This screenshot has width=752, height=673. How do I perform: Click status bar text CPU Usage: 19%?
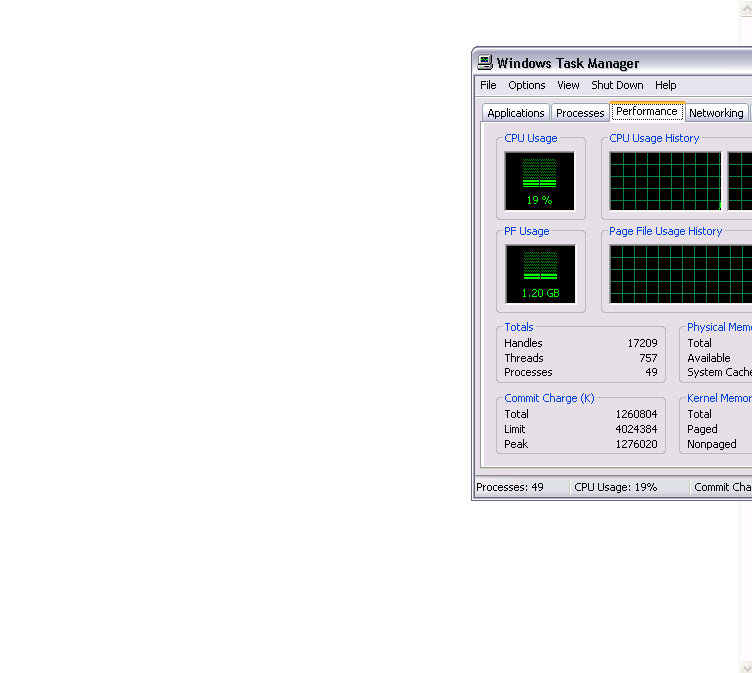coord(615,487)
